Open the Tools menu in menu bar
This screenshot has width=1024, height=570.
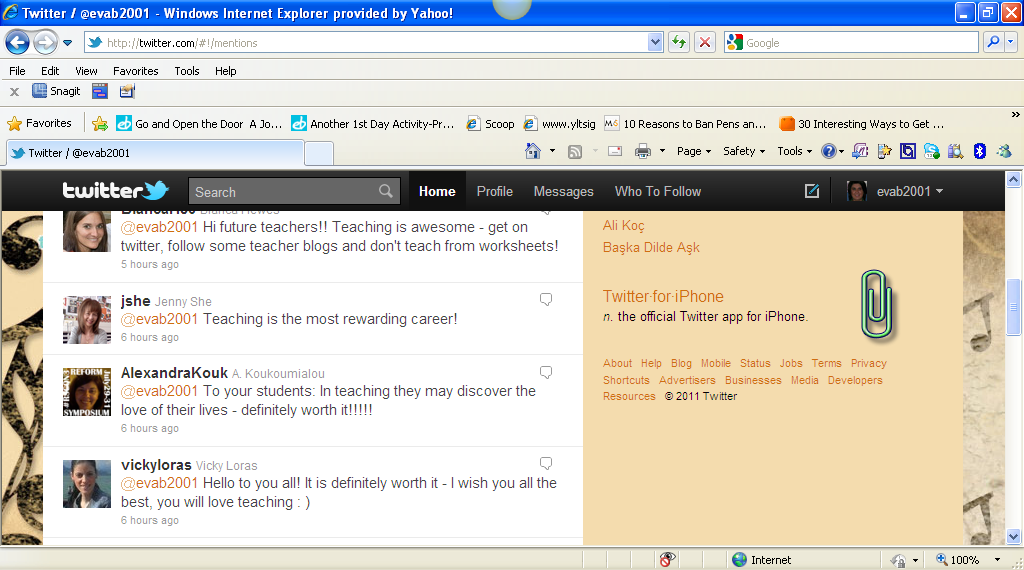point(187,71)
